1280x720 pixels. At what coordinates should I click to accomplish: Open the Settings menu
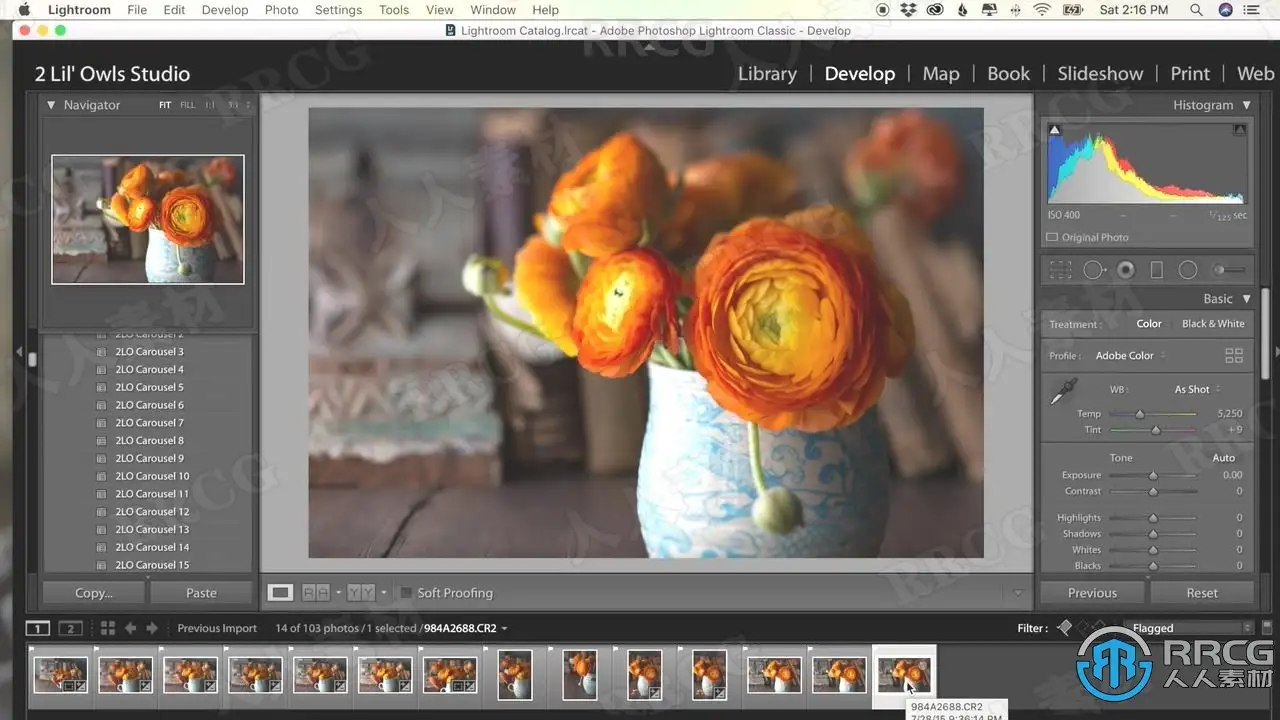point(338,10)
